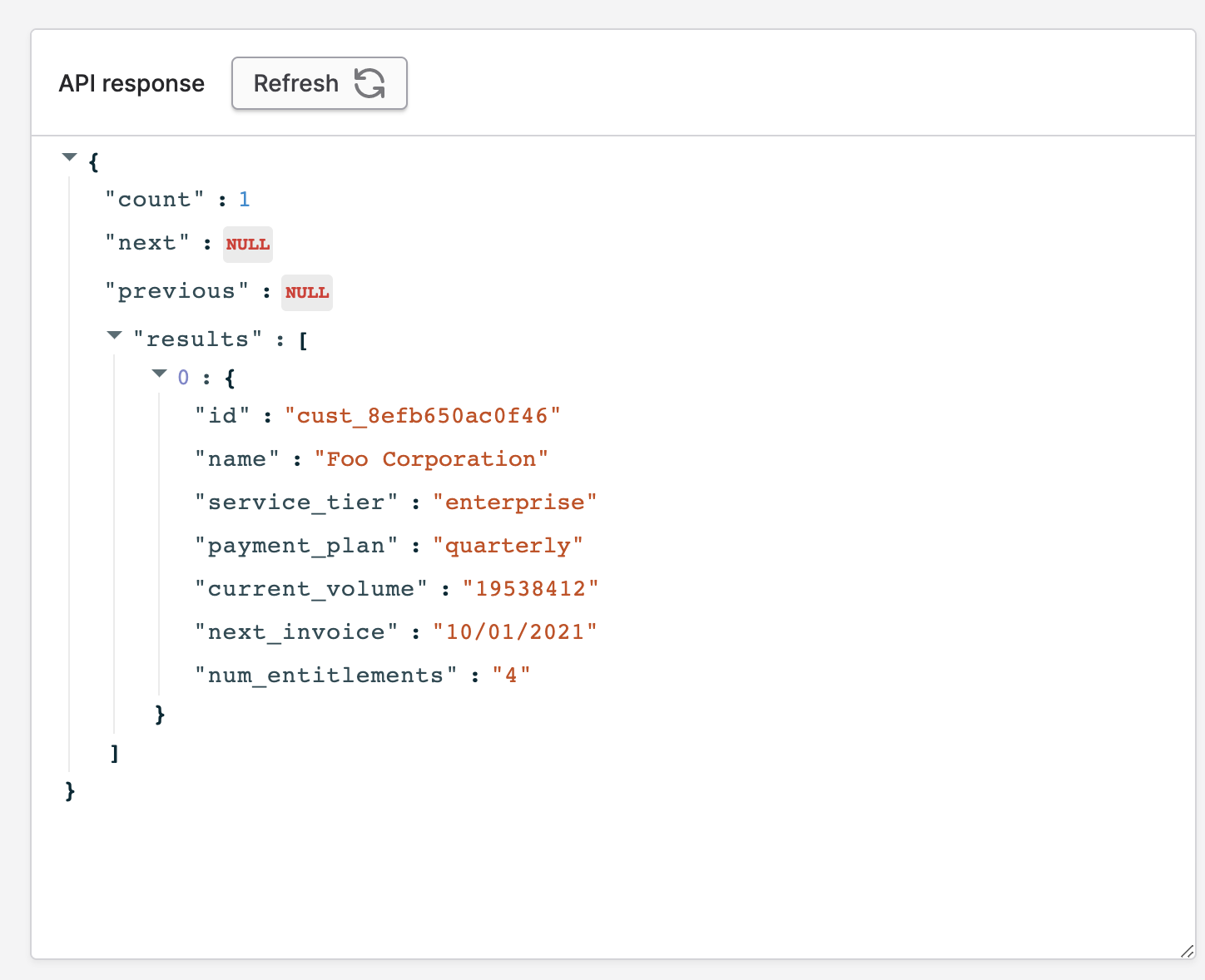Click the count value 1
Screen dimensions: 1205x980
245,200
